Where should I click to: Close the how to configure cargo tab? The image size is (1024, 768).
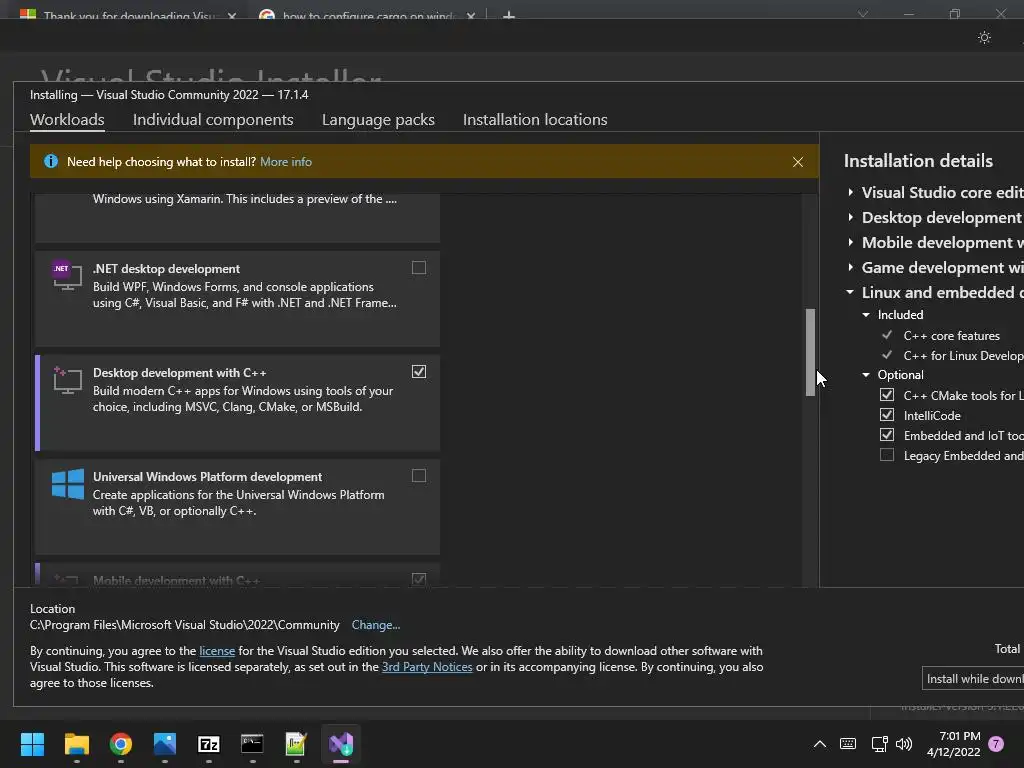pos(471,15)
